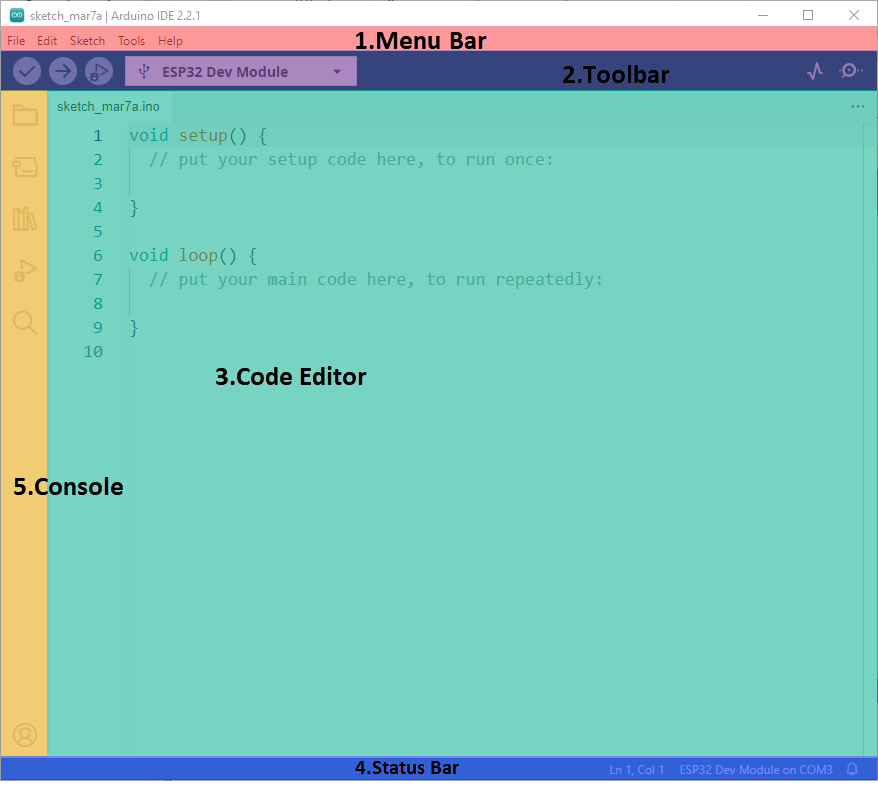Open Boards Manager in the sidebar

25,166
